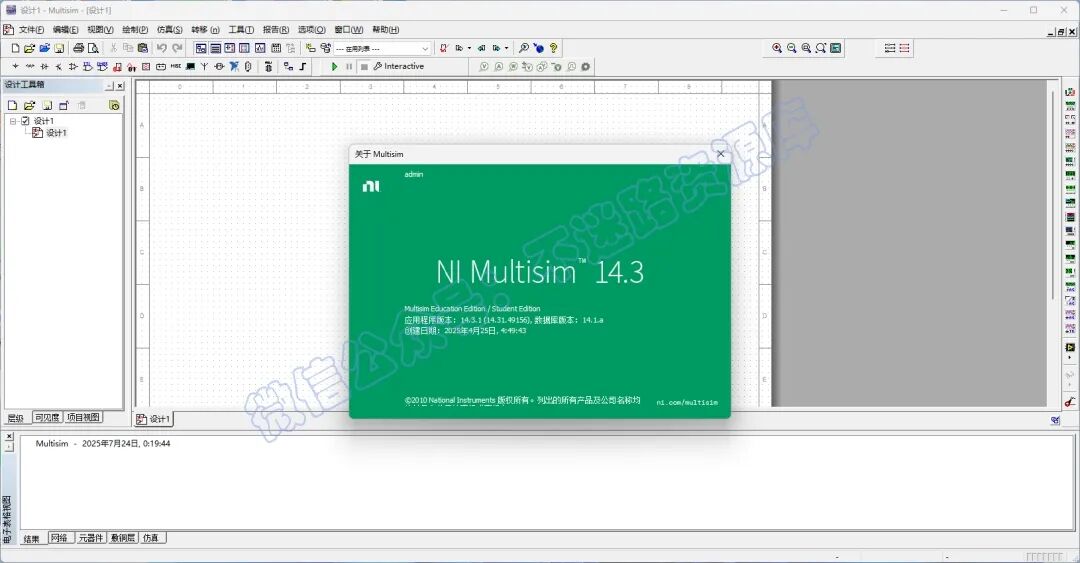The width and height of the screenshot is (1080, 563).
Task: Place an Indicator component
Action: pos(146,67)
